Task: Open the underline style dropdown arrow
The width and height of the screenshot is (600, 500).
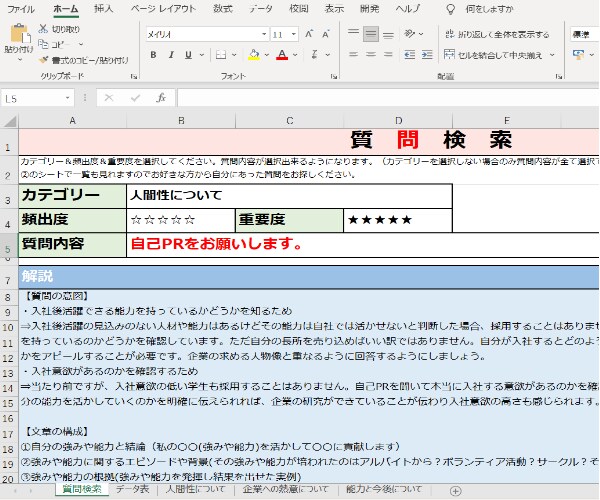Action: [x=202, y=55]
